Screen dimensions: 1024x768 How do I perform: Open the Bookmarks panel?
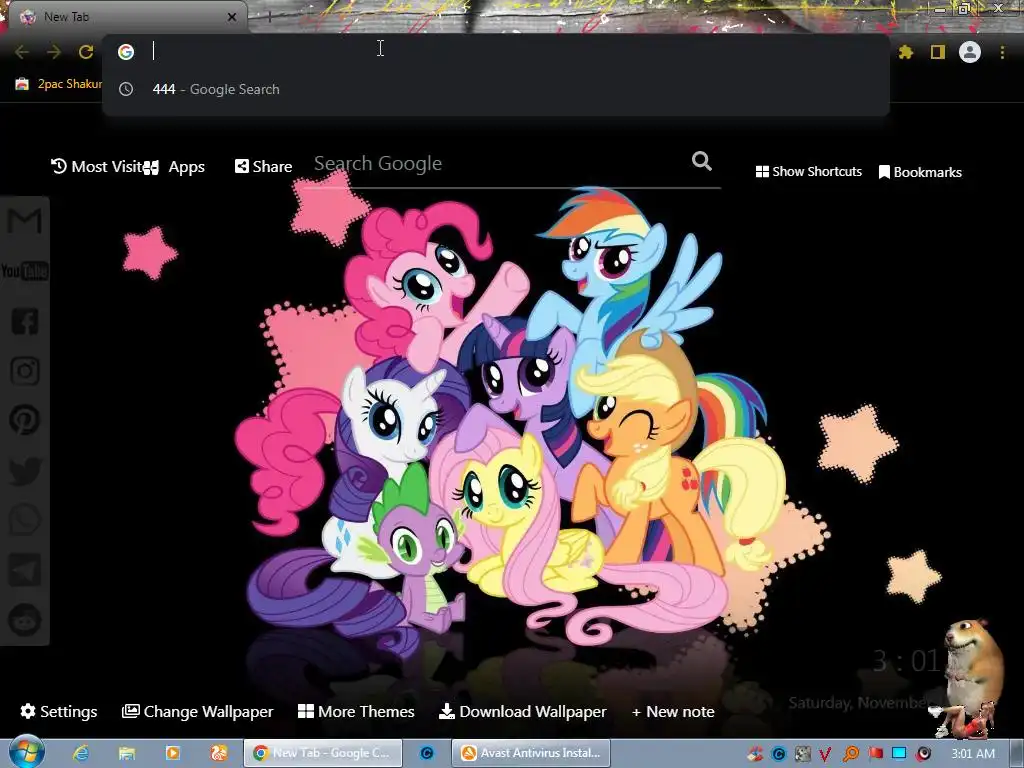pos(920,172)
